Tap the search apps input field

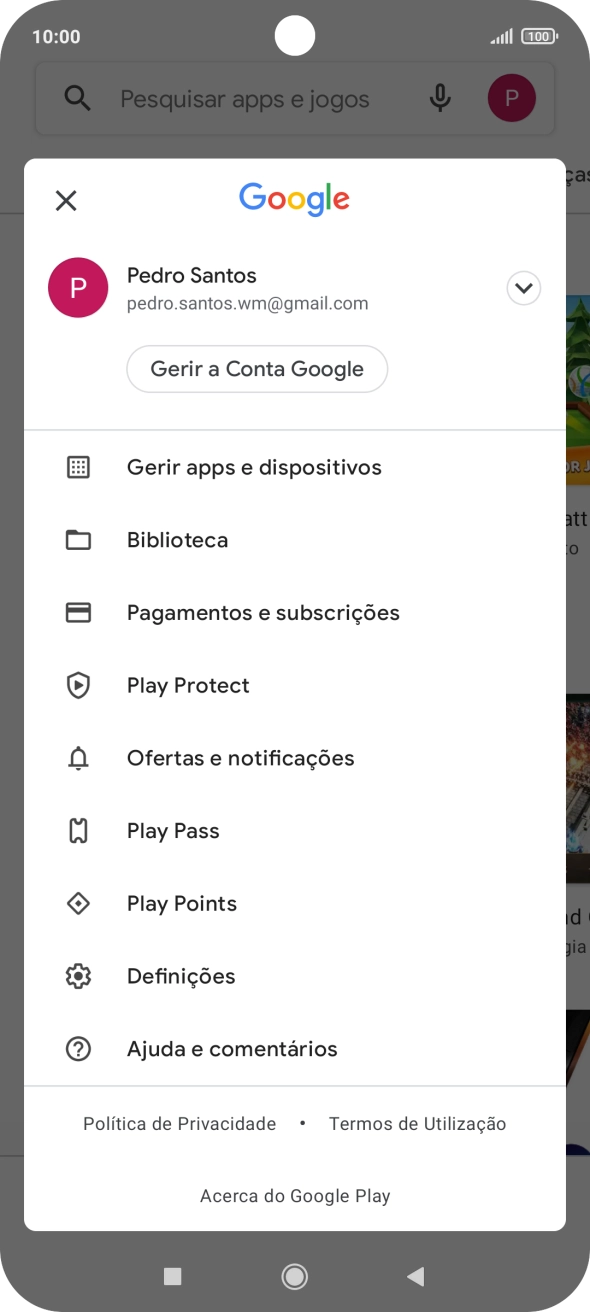(245, 98)
